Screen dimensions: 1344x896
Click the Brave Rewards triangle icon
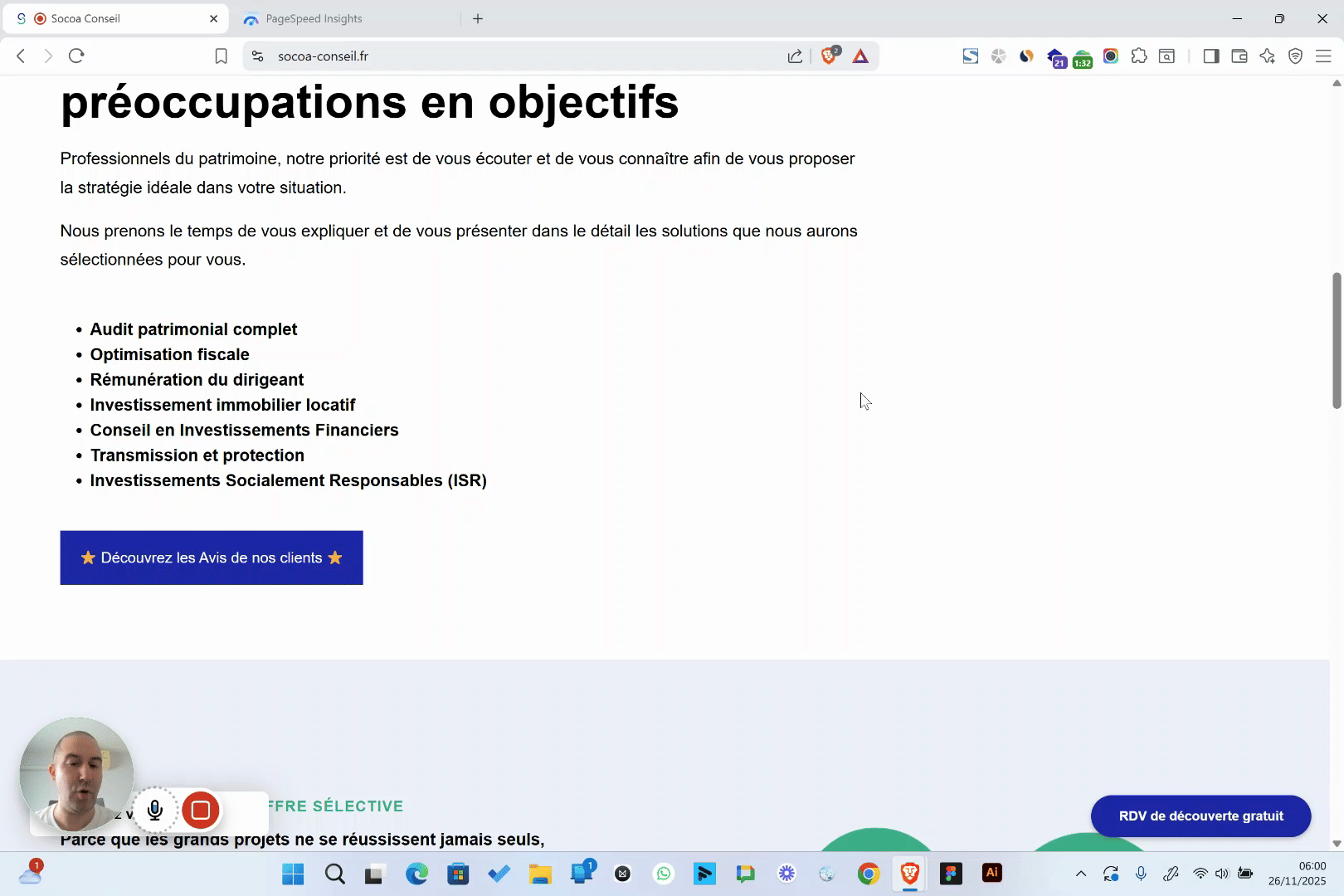[x=860, y=56]
